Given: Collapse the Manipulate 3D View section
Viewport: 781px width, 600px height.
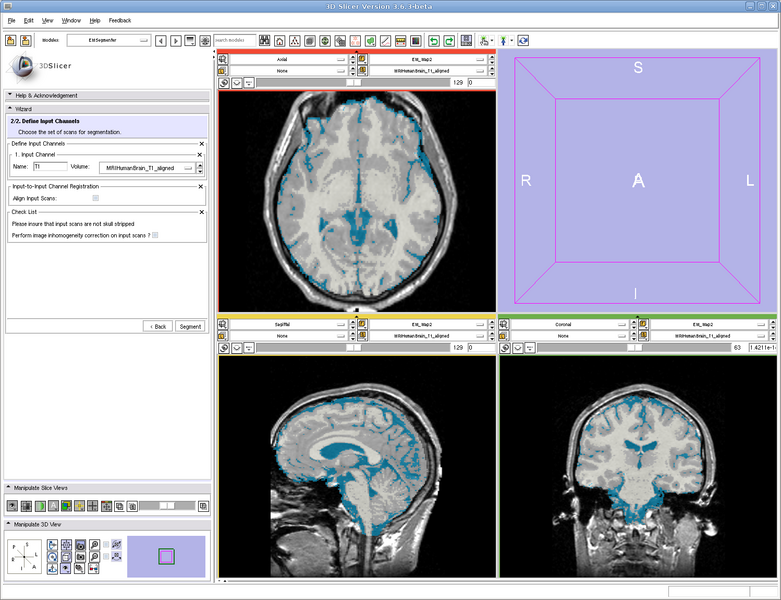Looking at the screenshot, I should (107, 524).
